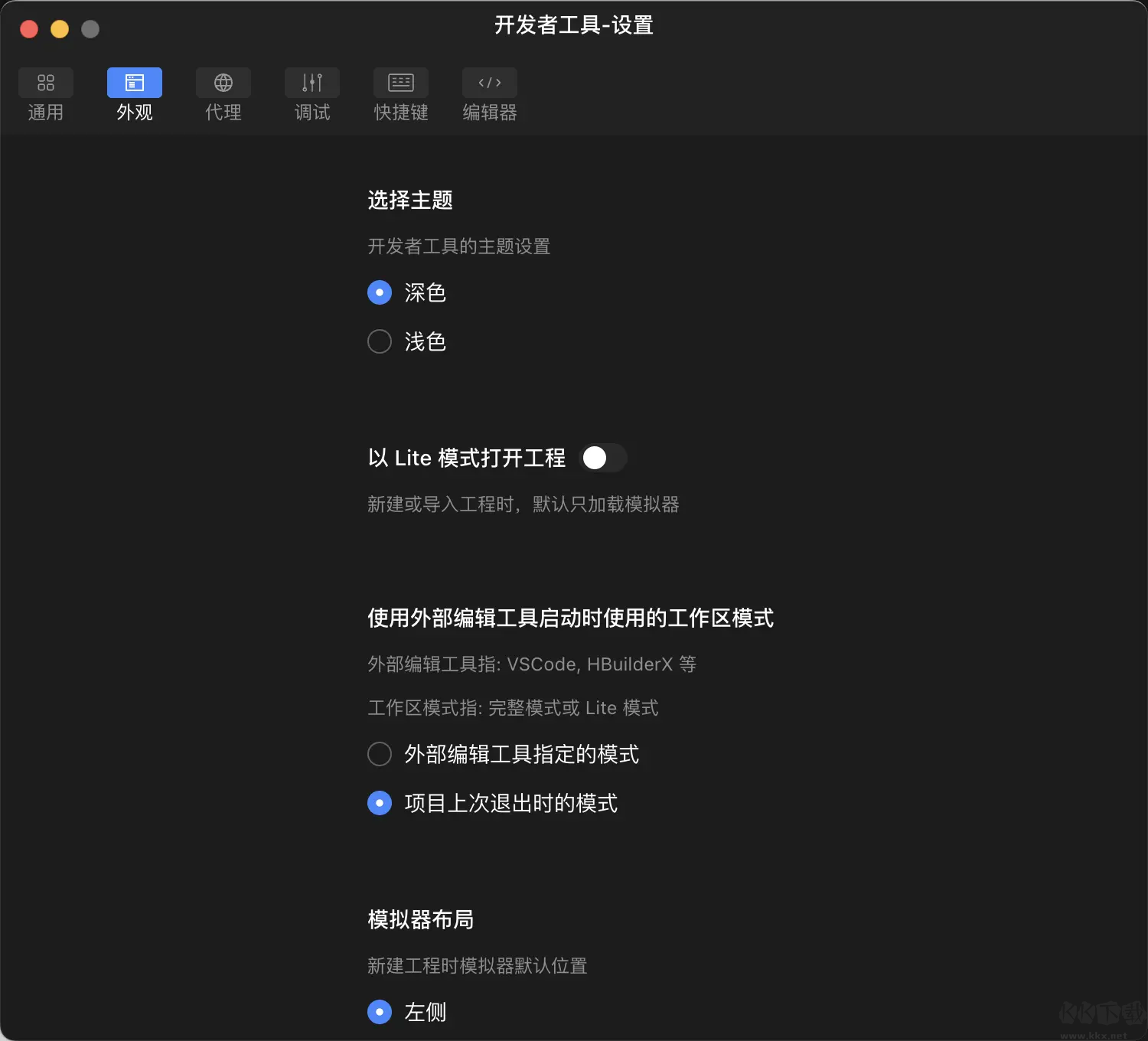
Task: Open the 通用 settings tab icon
Action: tap(45, 82)
